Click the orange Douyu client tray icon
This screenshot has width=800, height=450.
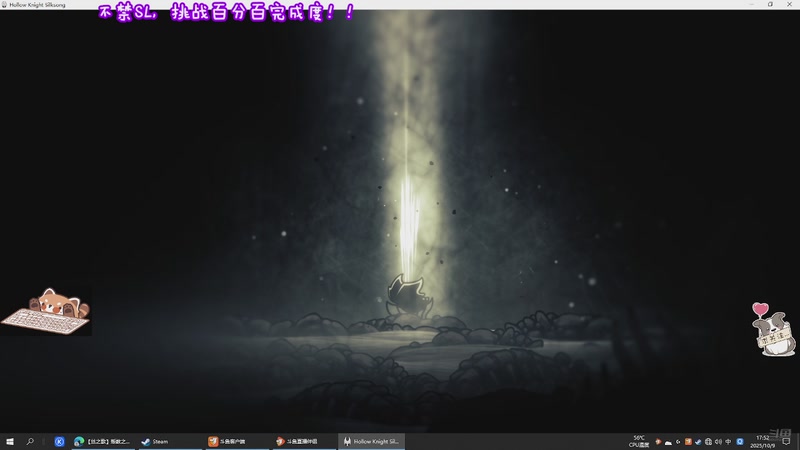pos(688,442)
